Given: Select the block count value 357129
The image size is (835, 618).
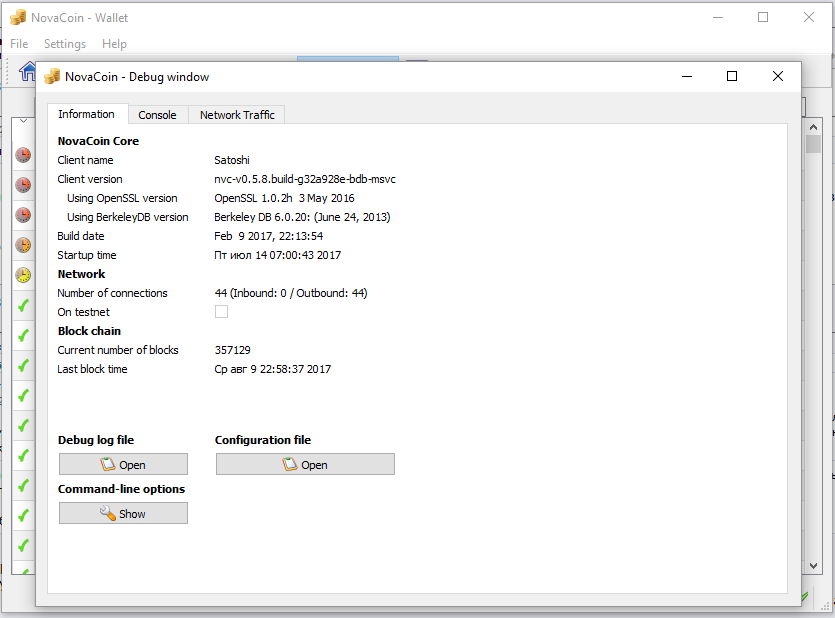Looking at the screenshot, I should 233,350.
